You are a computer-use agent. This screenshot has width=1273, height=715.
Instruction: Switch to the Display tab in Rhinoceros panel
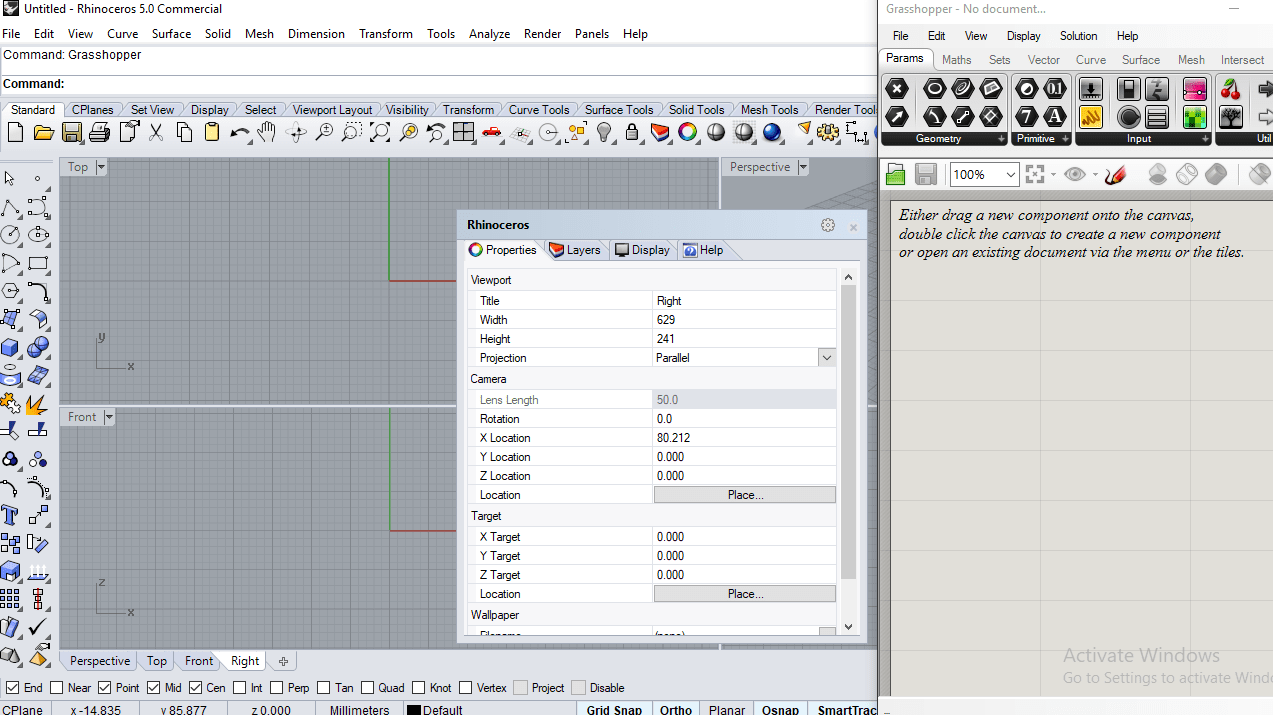(642, 250)
